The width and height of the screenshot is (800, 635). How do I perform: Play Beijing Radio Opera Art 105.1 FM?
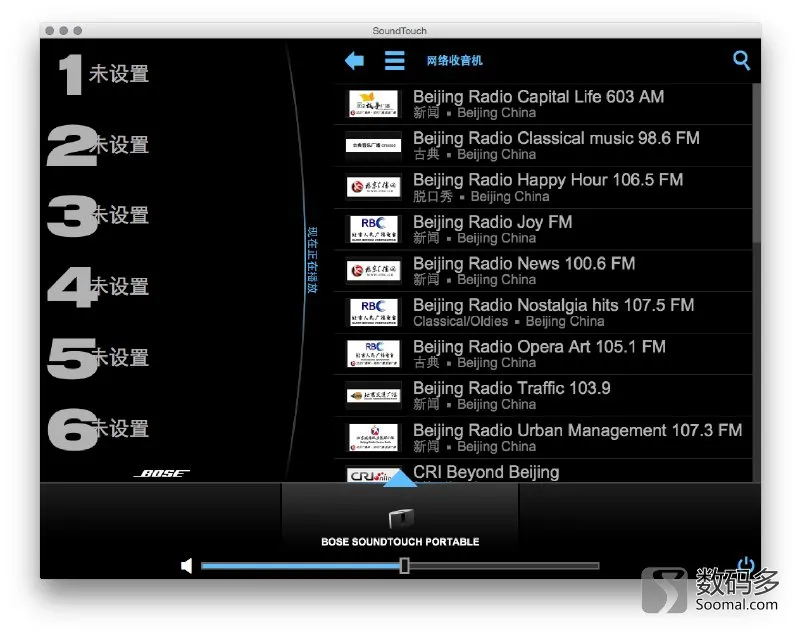[543, 354]
